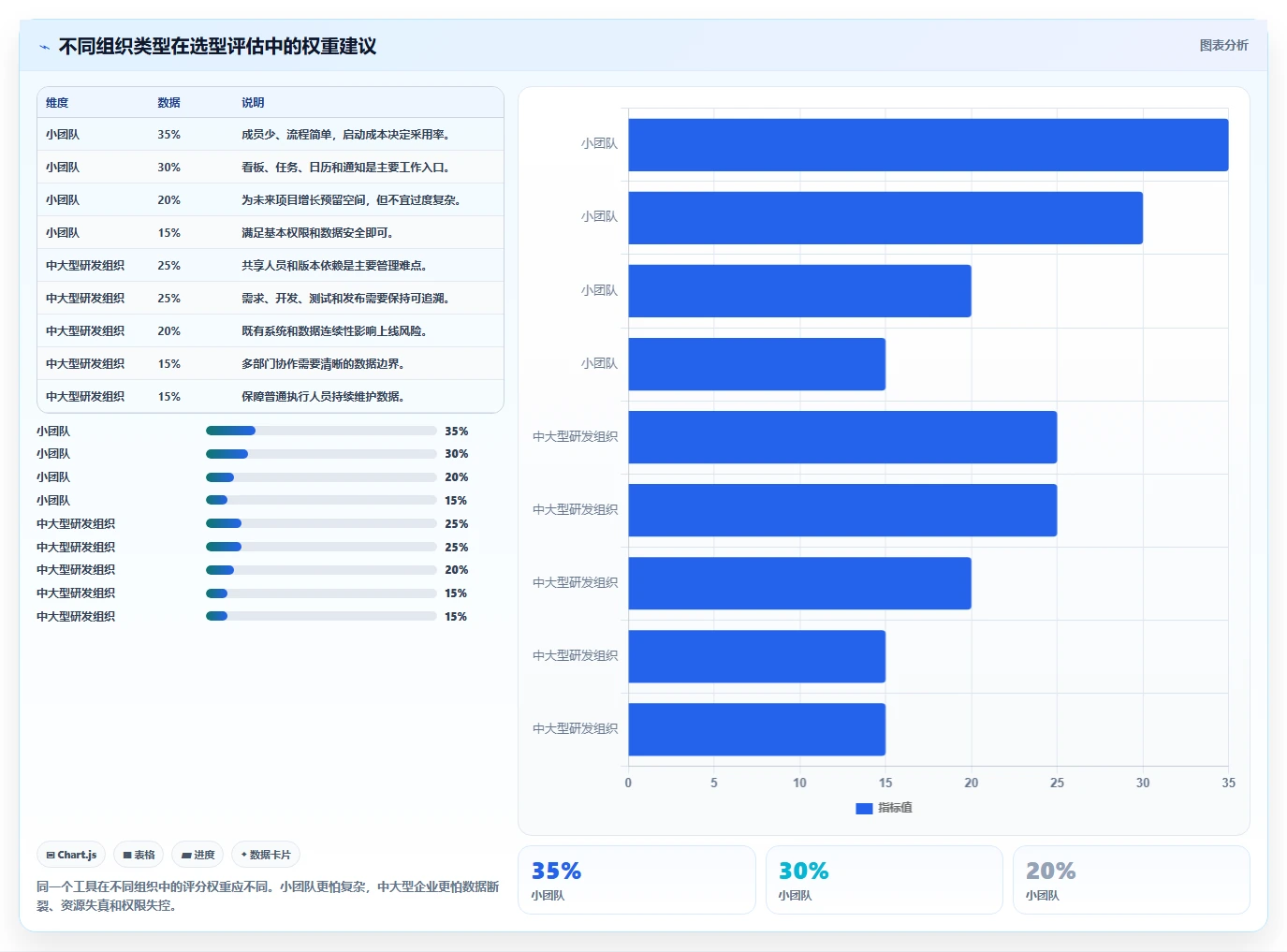The width and height of the screenshot is (1287, 952).
Task: Select the Chart.js chip
Action: [71, 855]
